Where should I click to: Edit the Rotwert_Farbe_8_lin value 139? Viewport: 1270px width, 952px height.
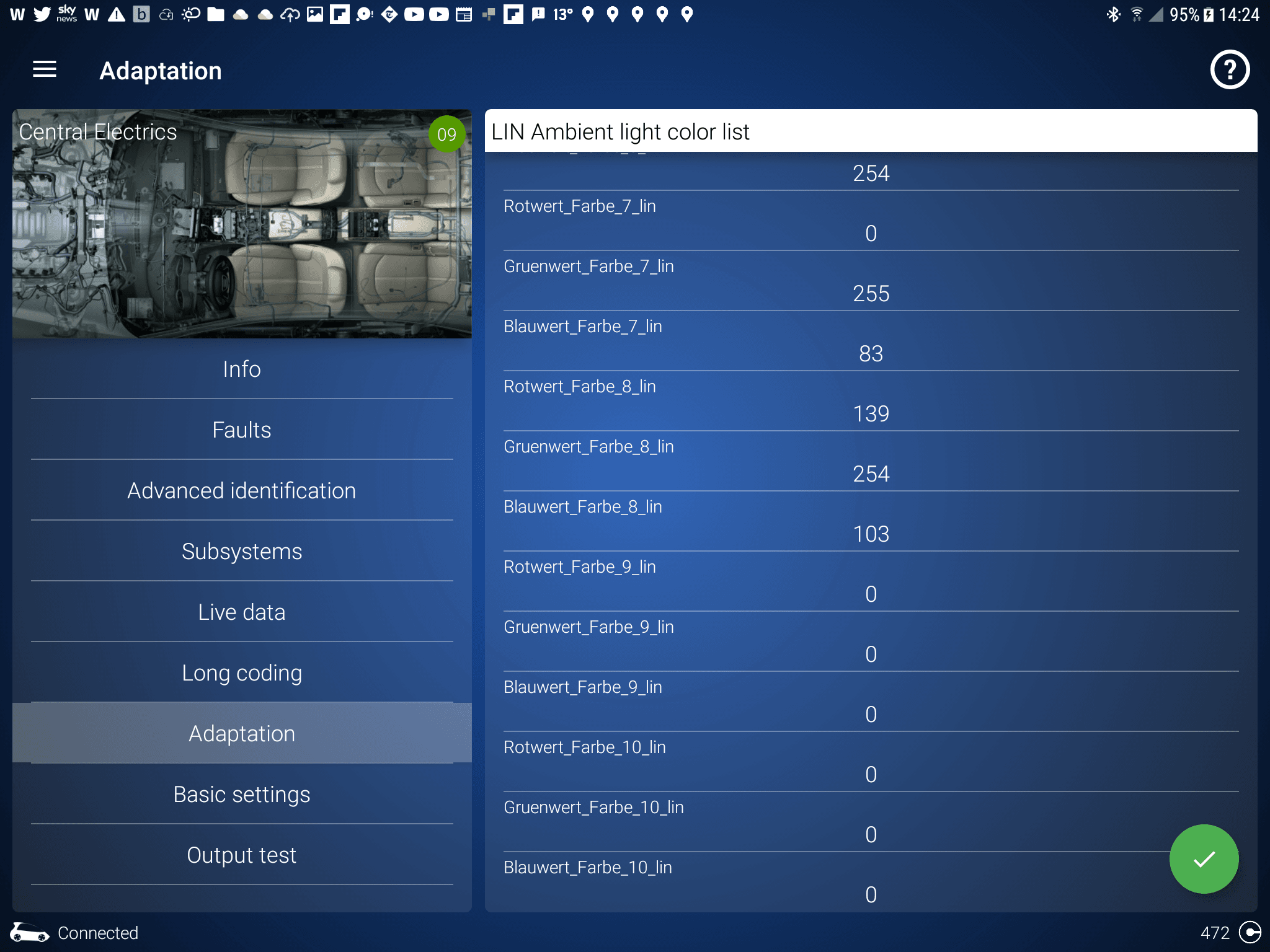(871, 413)
